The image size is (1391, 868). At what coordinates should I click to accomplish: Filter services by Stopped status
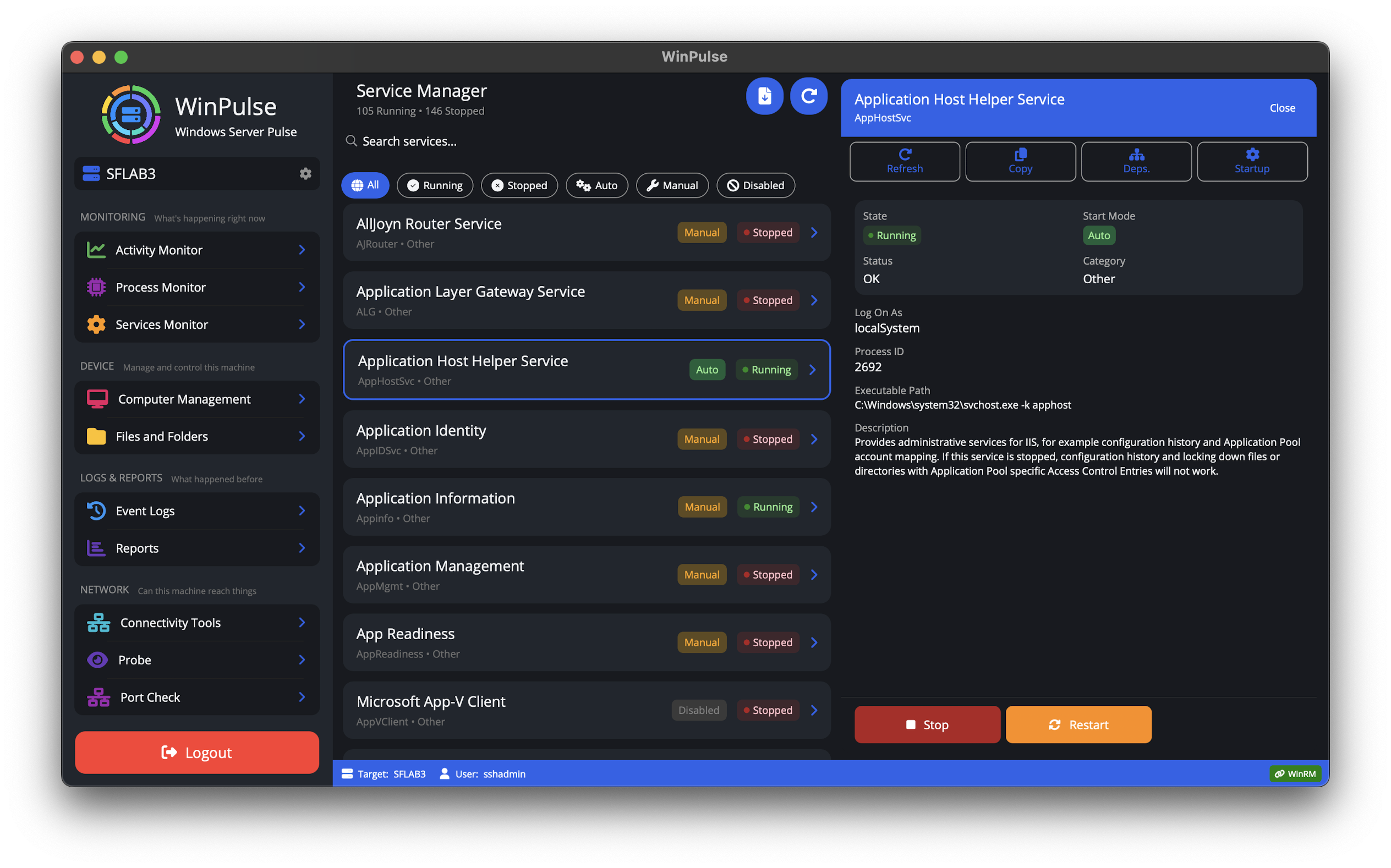pyautogui.click(x=519, y=185)
